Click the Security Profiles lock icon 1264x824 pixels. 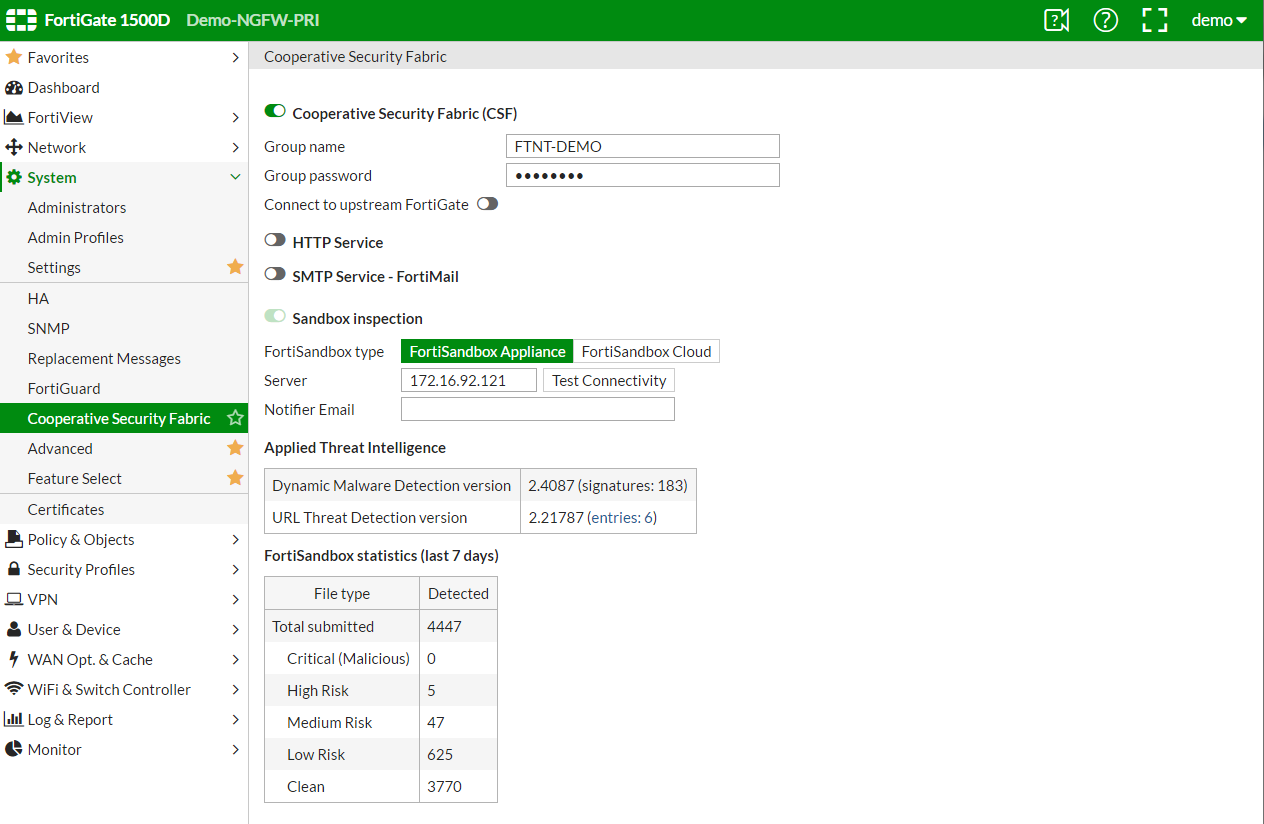[14, 569]
